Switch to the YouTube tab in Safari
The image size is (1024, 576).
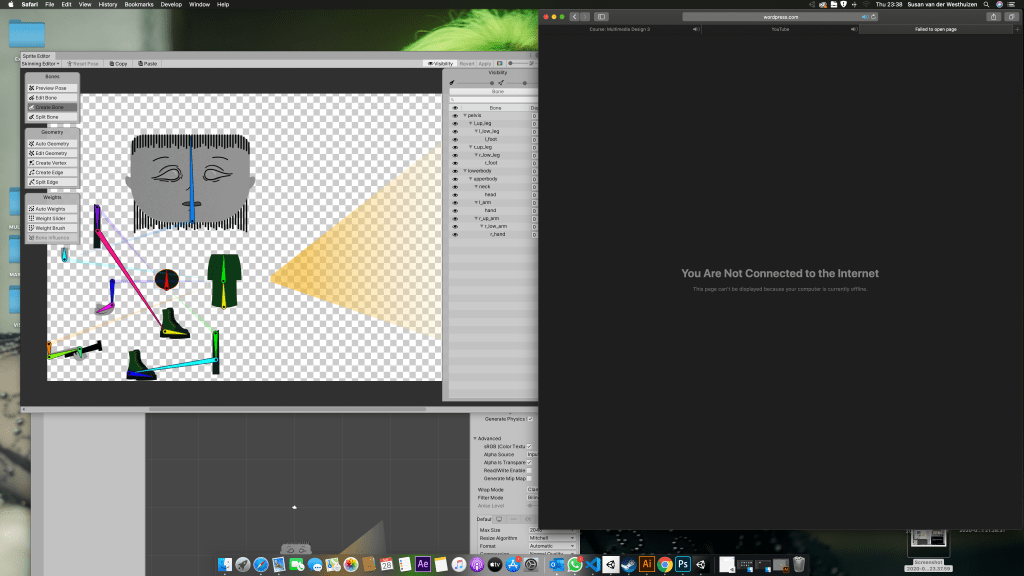pyautogui.click(x=779, y=29)
